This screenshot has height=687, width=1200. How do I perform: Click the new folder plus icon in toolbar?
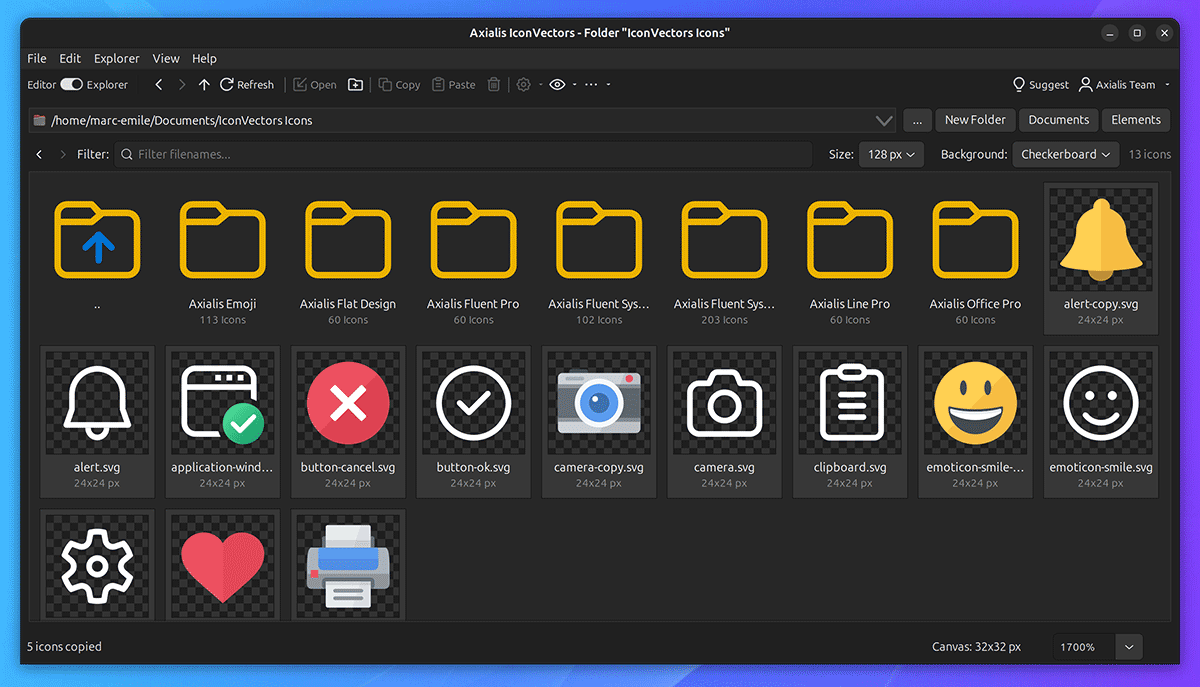click(x=355, y=85)
